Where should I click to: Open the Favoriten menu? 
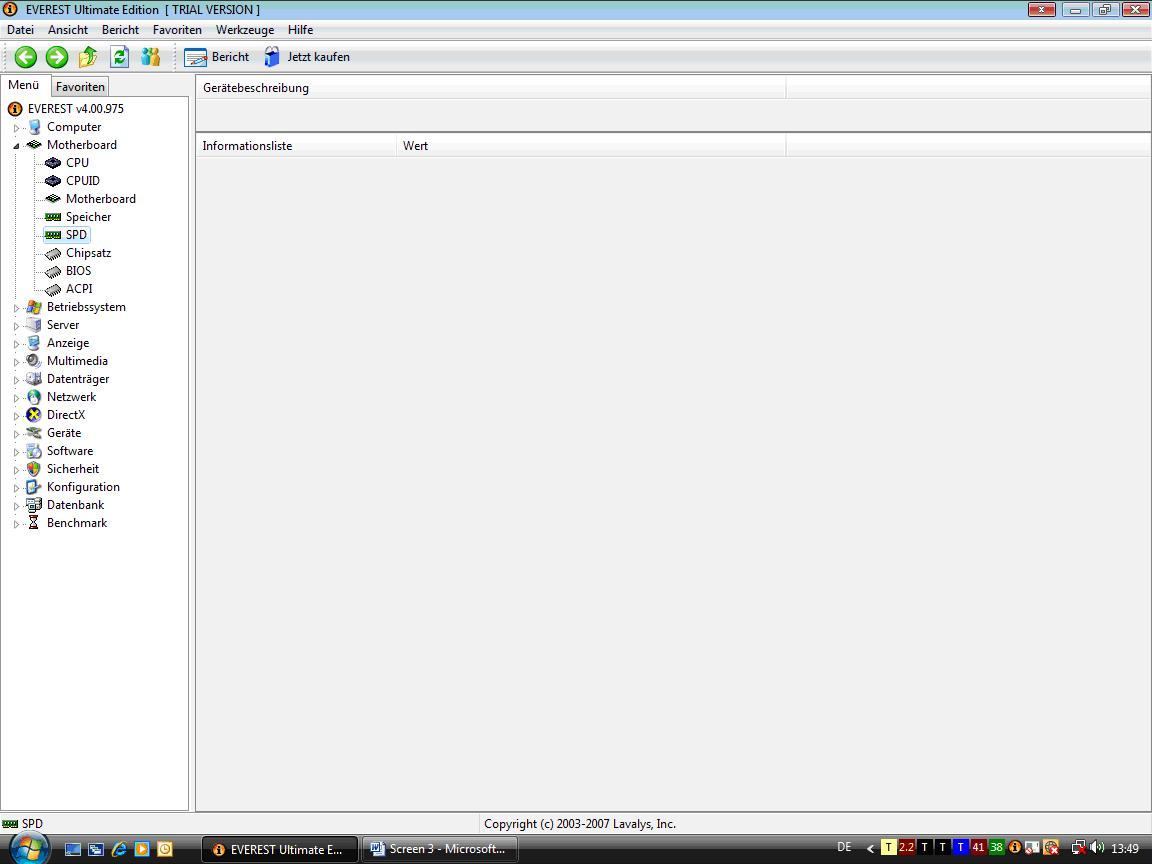[x=177, y=30]
